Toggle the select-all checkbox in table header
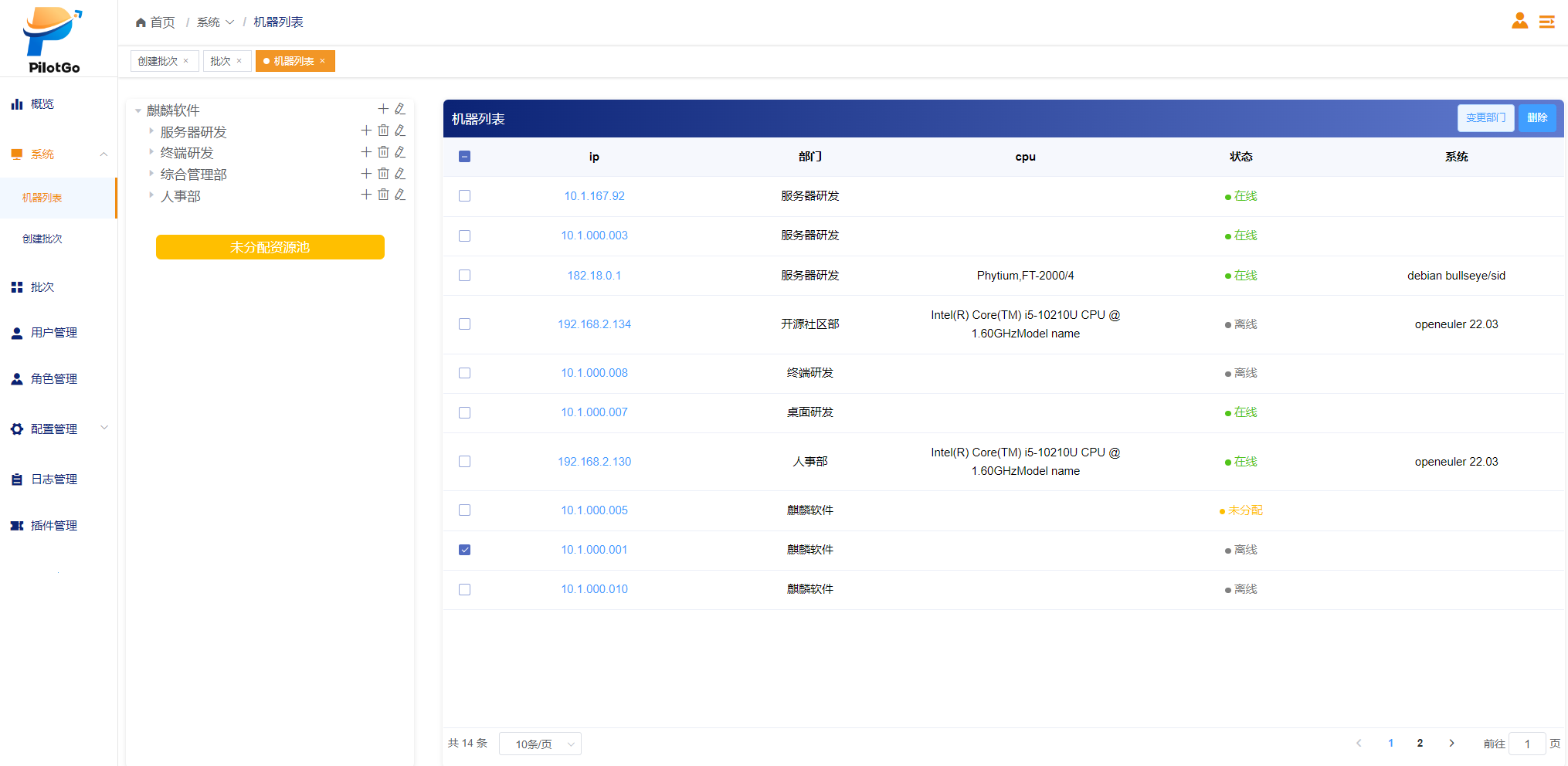This screenshot has height=766, width=1568. point(464,157)
